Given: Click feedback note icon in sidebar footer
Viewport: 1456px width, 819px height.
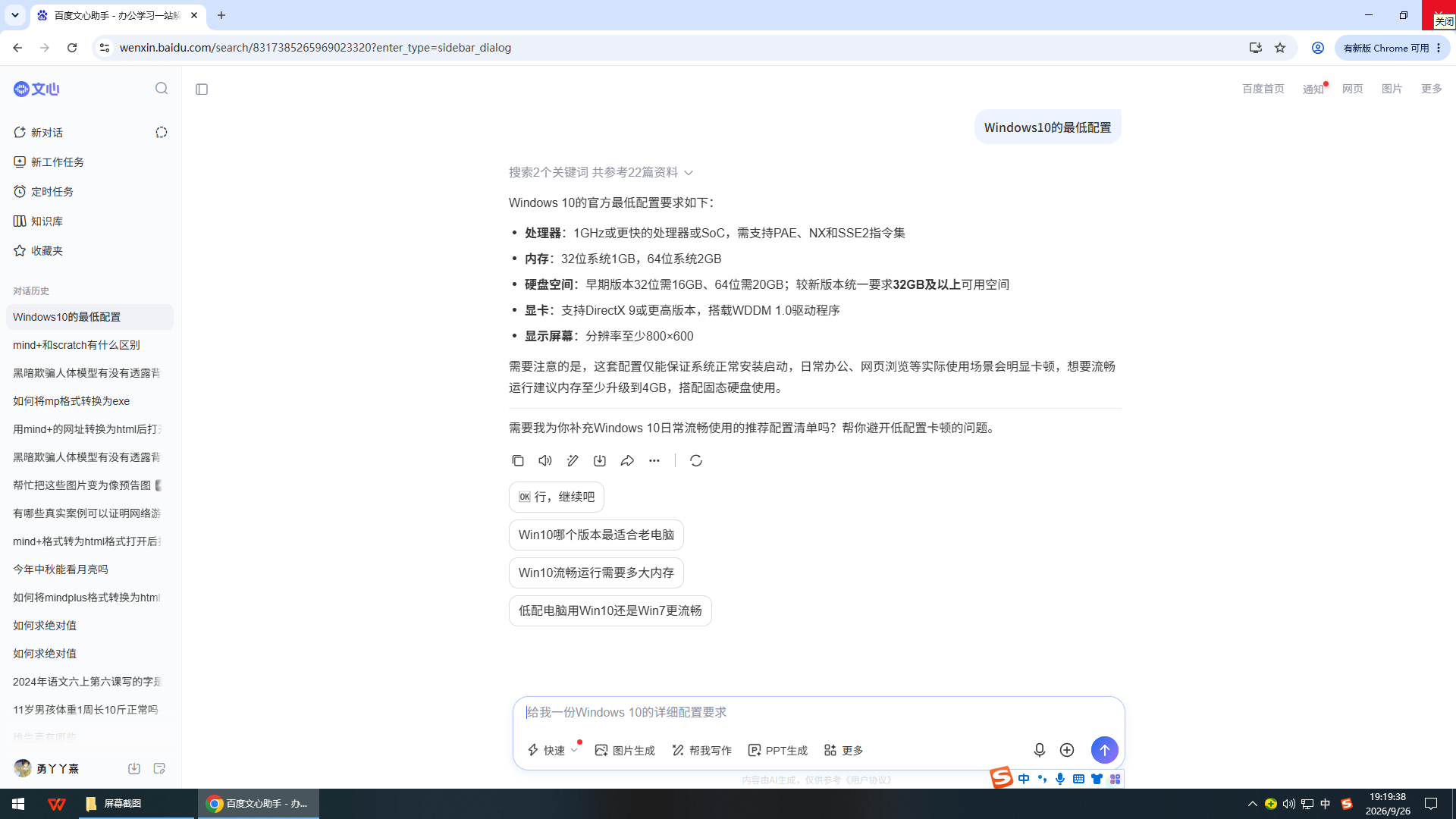Looking at the screenshot, I should click(159, 768).
